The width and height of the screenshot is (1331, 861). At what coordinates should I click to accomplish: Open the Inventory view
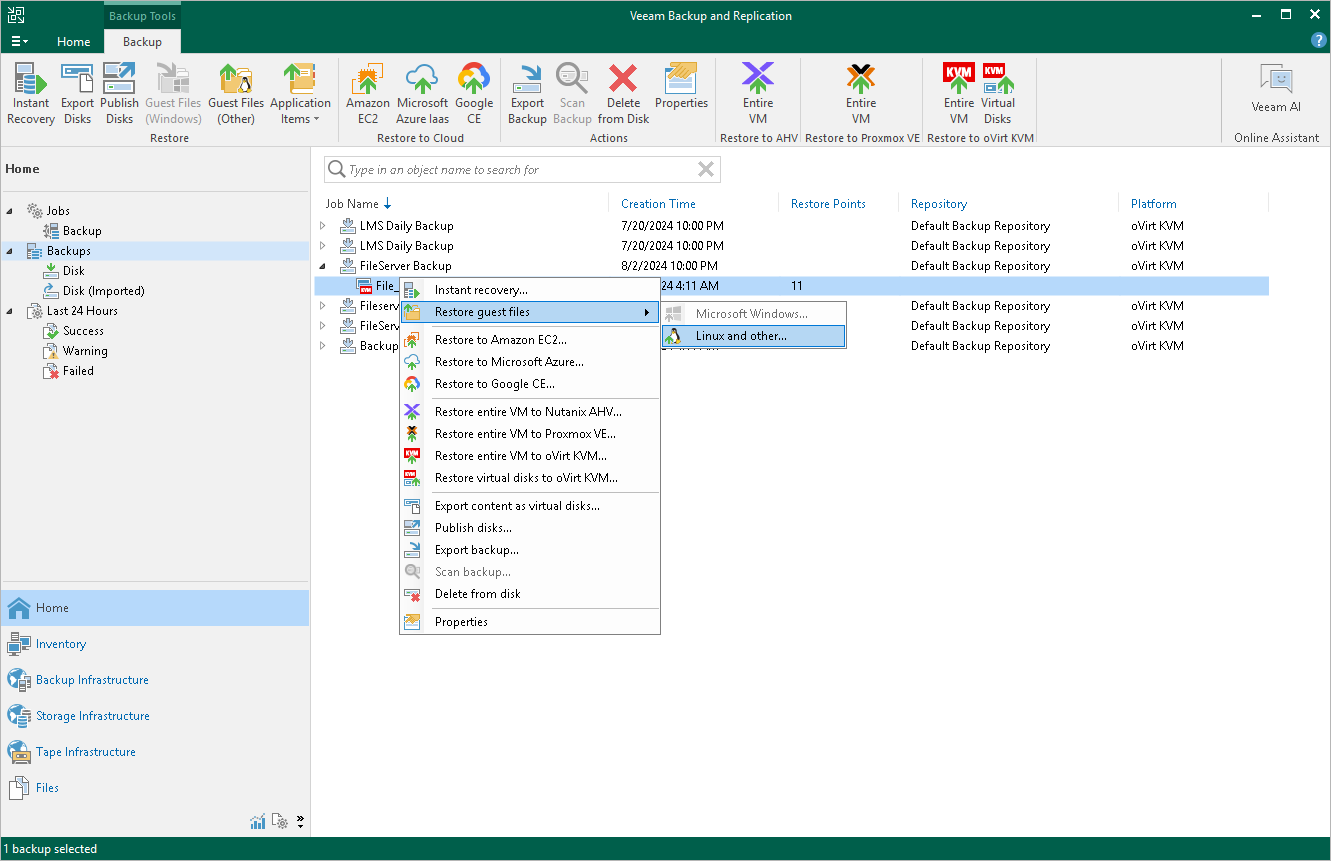[155, 644]
